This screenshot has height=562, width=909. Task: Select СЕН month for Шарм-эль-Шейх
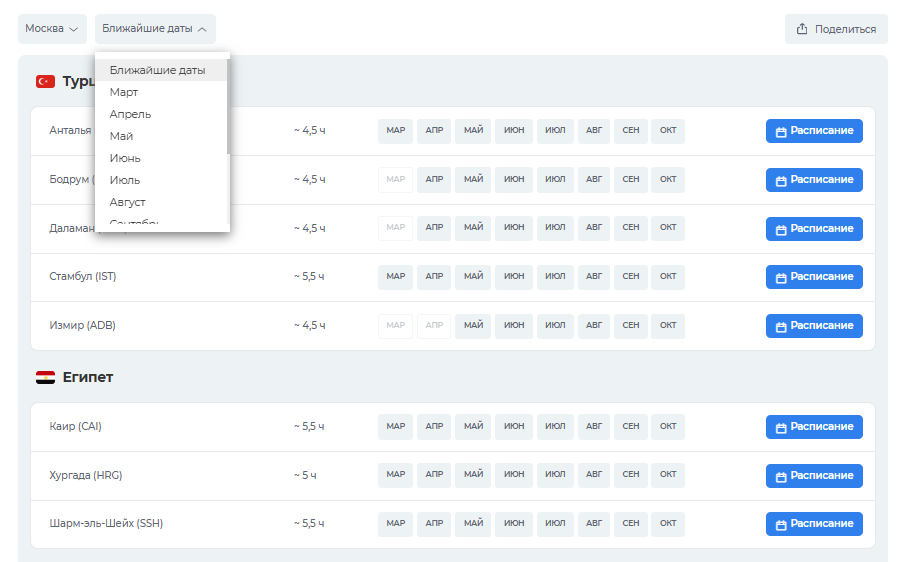click(x=631, y=523)
